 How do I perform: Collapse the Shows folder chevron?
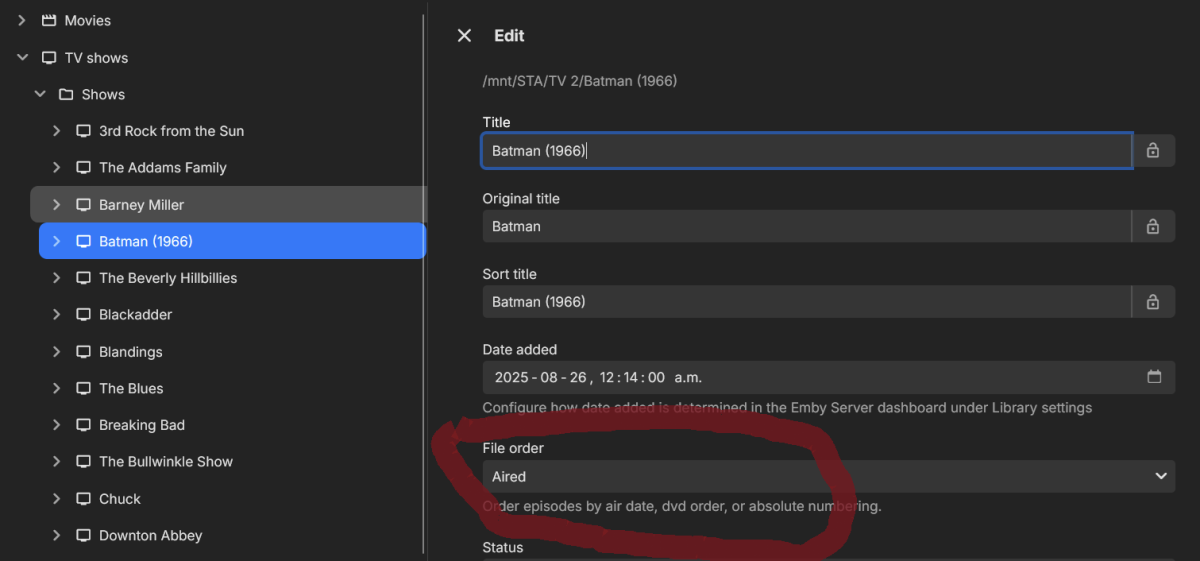coord(40,94)
